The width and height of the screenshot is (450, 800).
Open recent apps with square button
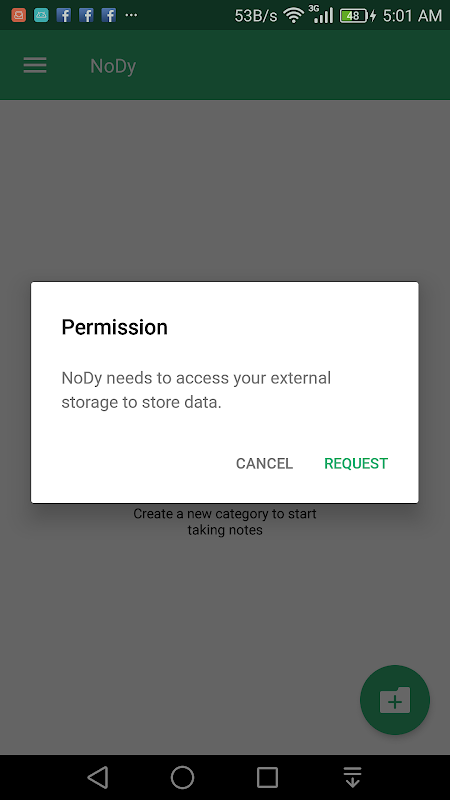[x=267, y=778]
